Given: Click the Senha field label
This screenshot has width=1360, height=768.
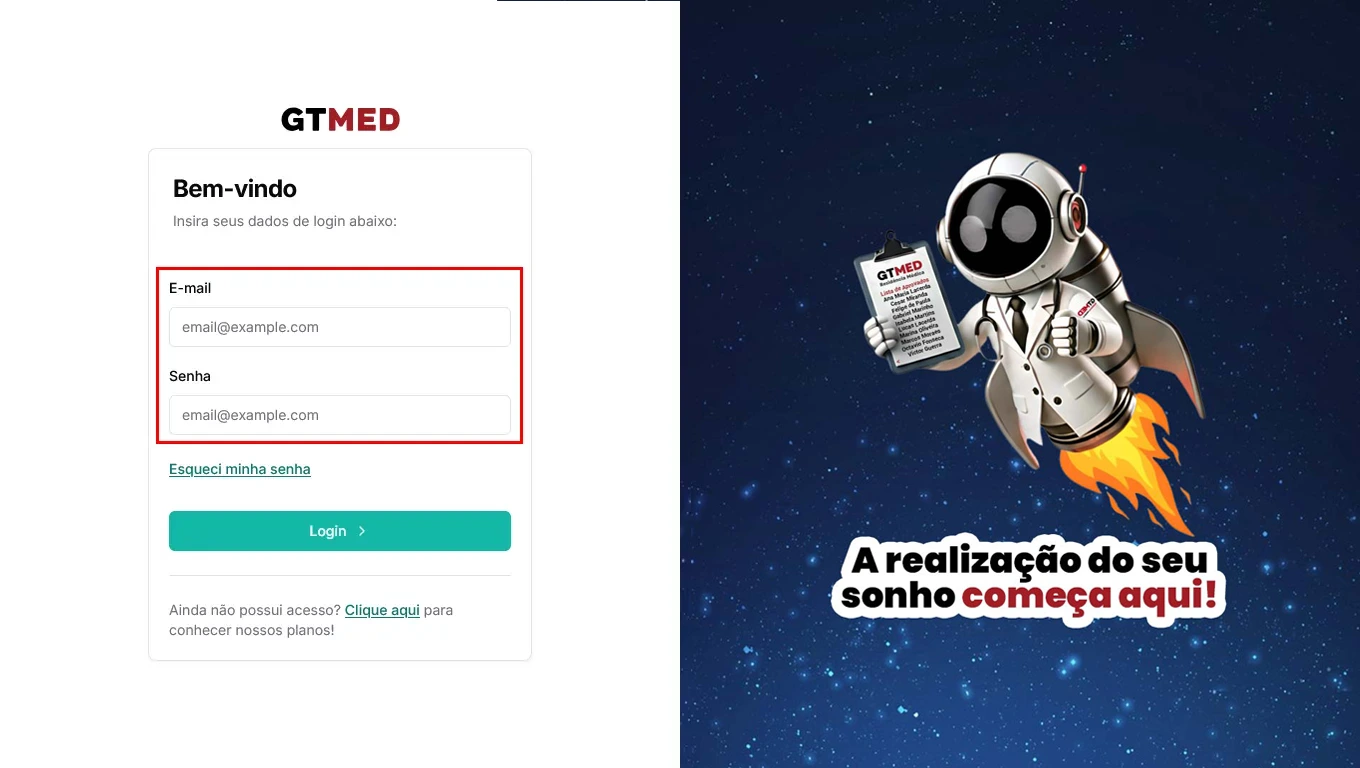Looking at the screenshot, I should [x=190, y=376].
